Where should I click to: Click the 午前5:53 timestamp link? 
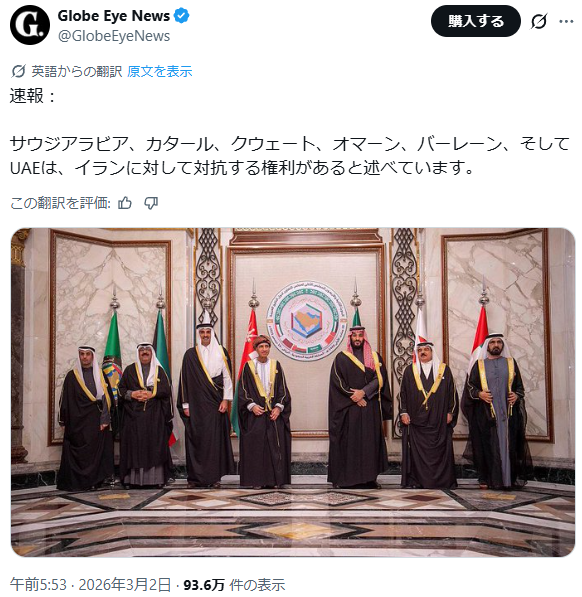38,584
